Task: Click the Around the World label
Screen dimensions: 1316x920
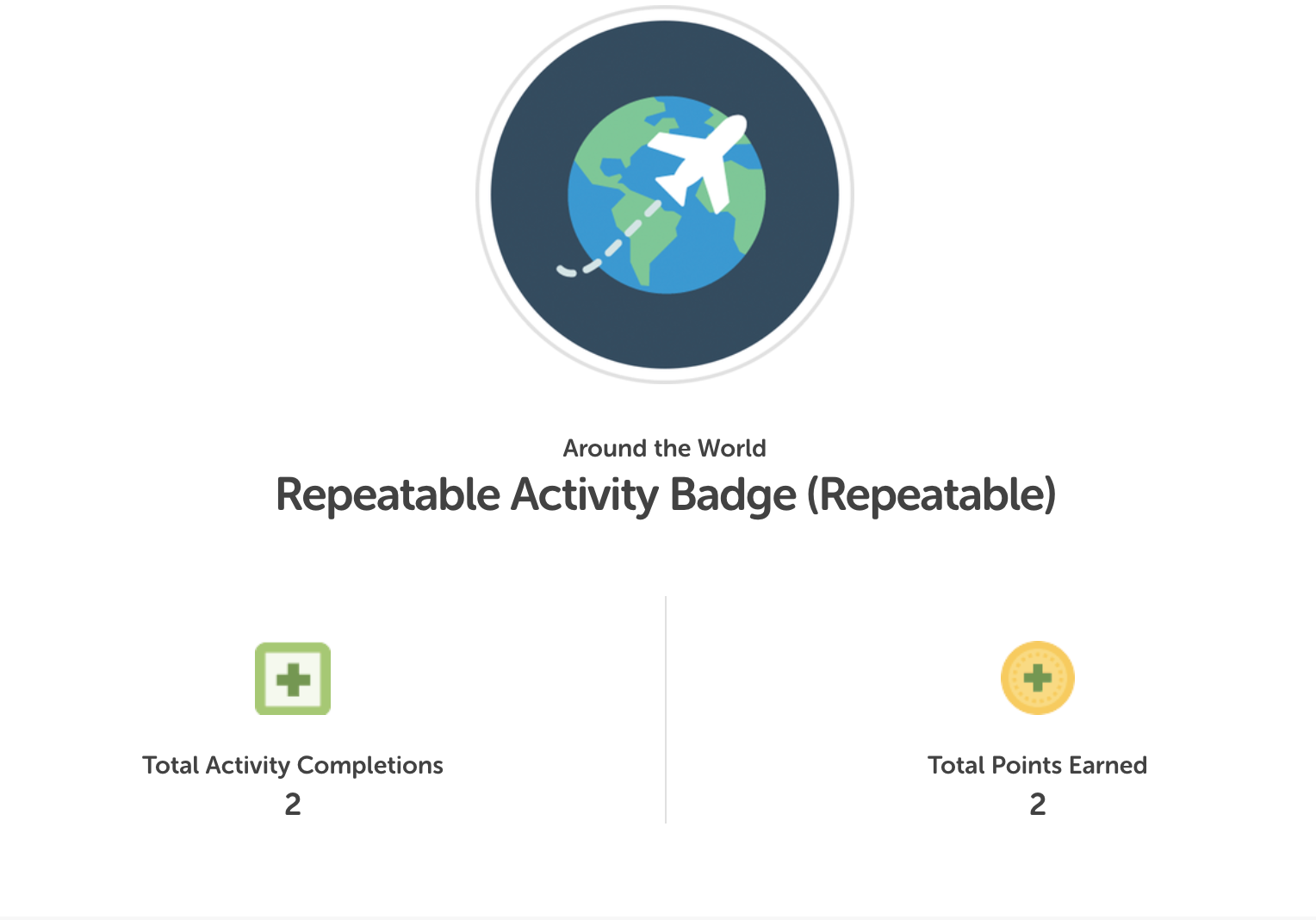Action: click(663, 448)
